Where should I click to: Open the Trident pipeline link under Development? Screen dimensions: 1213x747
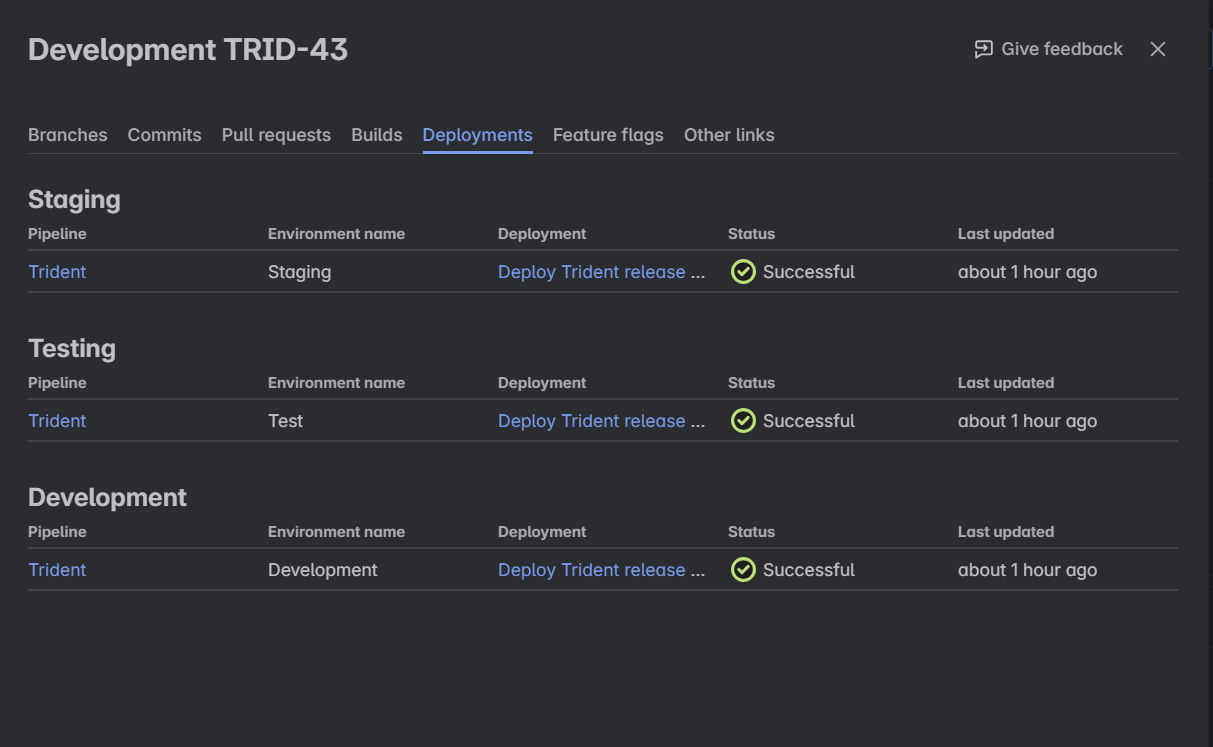[x=57, y=569]
